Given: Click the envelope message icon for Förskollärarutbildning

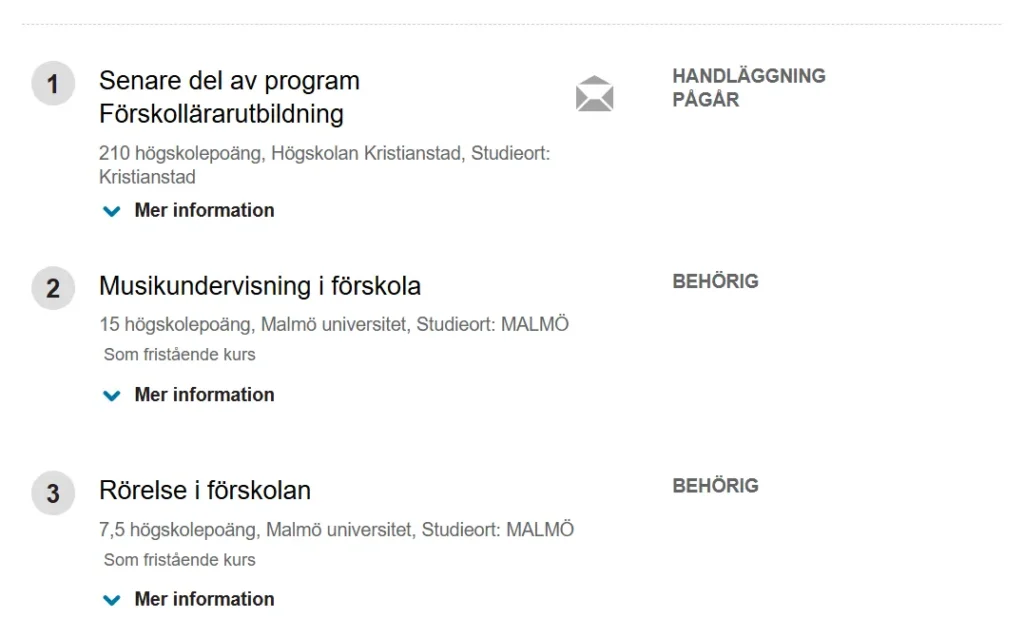Looking at the screenshot, I should [594, 94].
